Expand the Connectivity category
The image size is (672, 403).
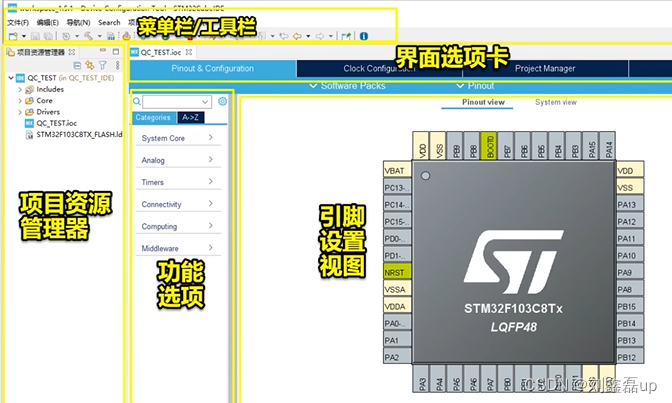pyautogui.click(x=177, y=204)
